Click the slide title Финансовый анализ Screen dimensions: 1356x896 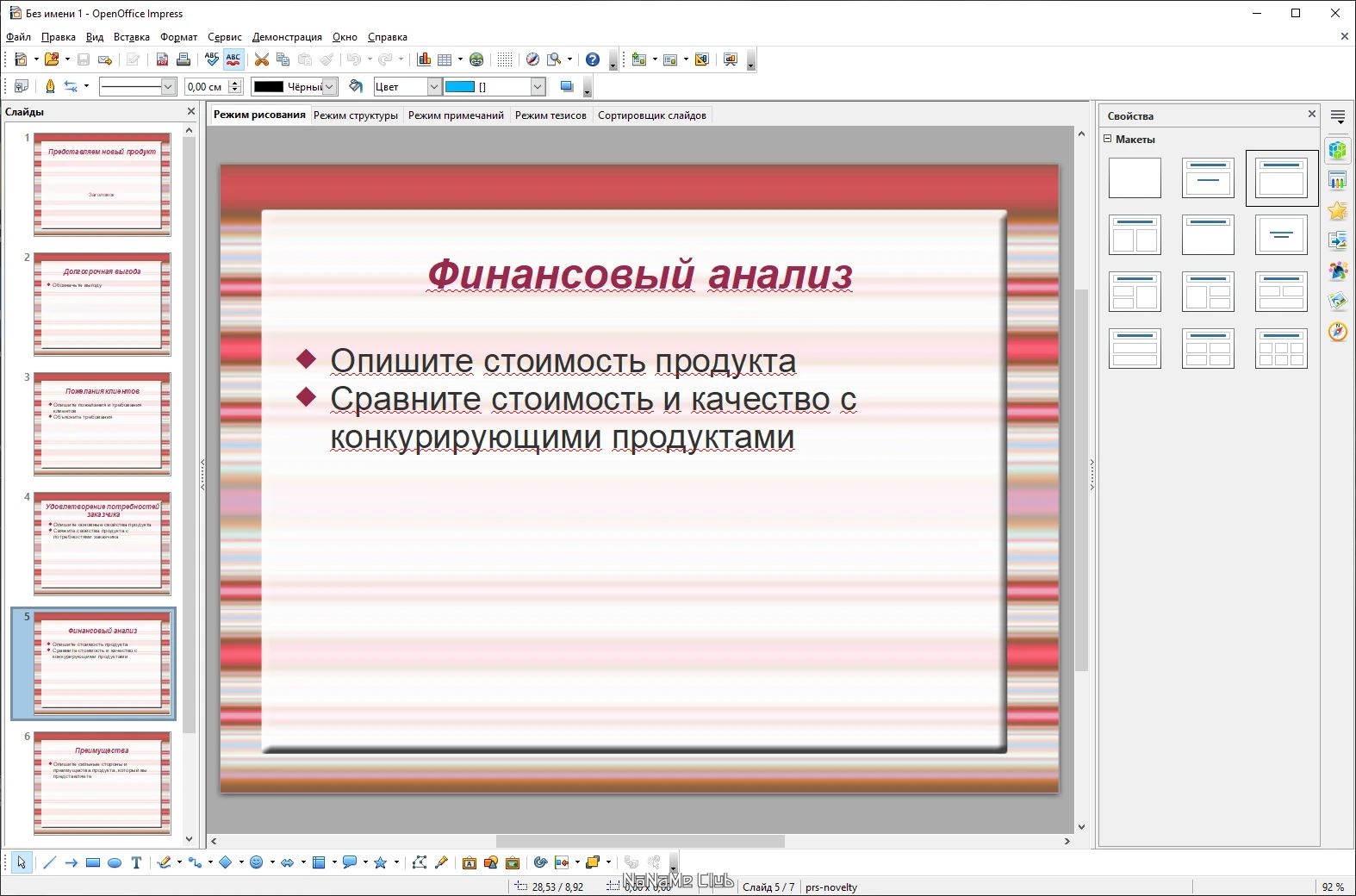[640, 274]
